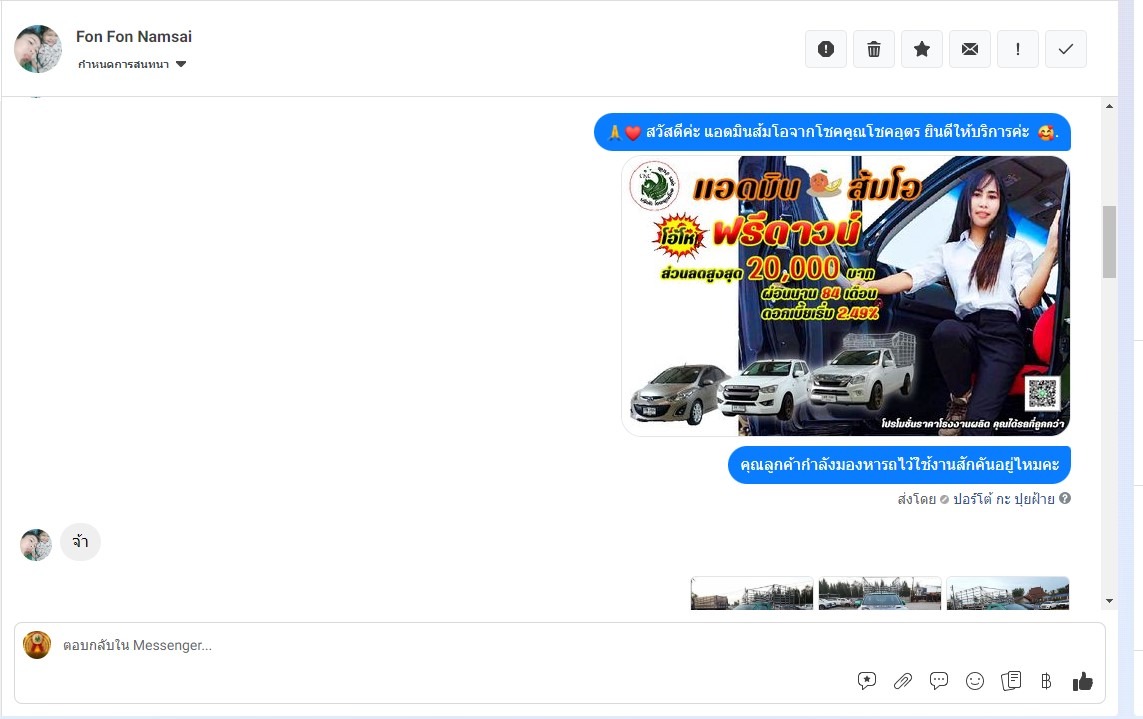The image size is (1143, 719).
Task: Click the baht payment request icon
Action: point(1046,681)
